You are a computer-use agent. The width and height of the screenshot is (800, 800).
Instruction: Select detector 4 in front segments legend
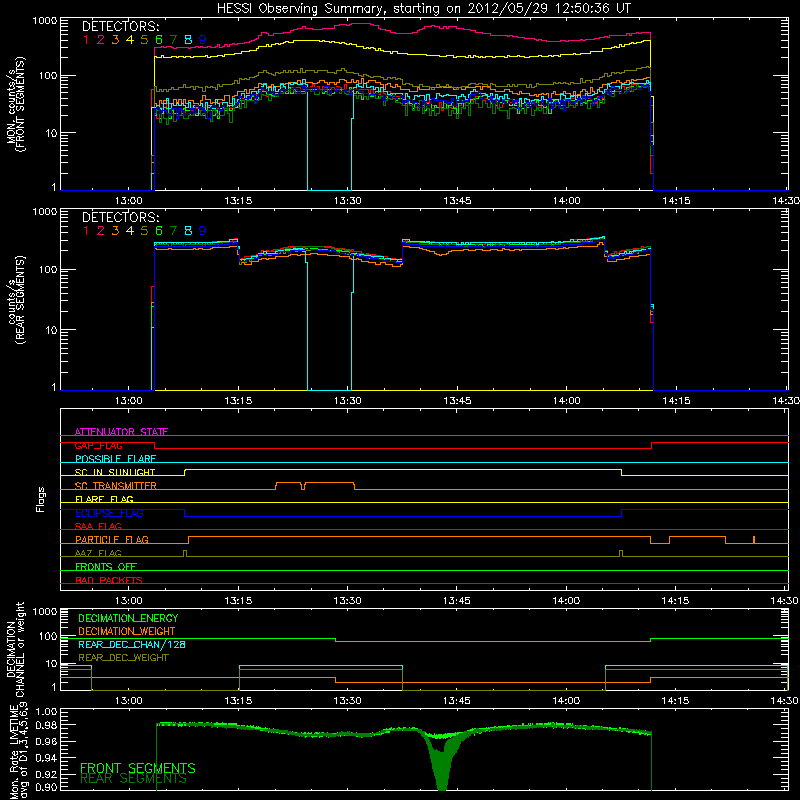click(x=130, y=40)
